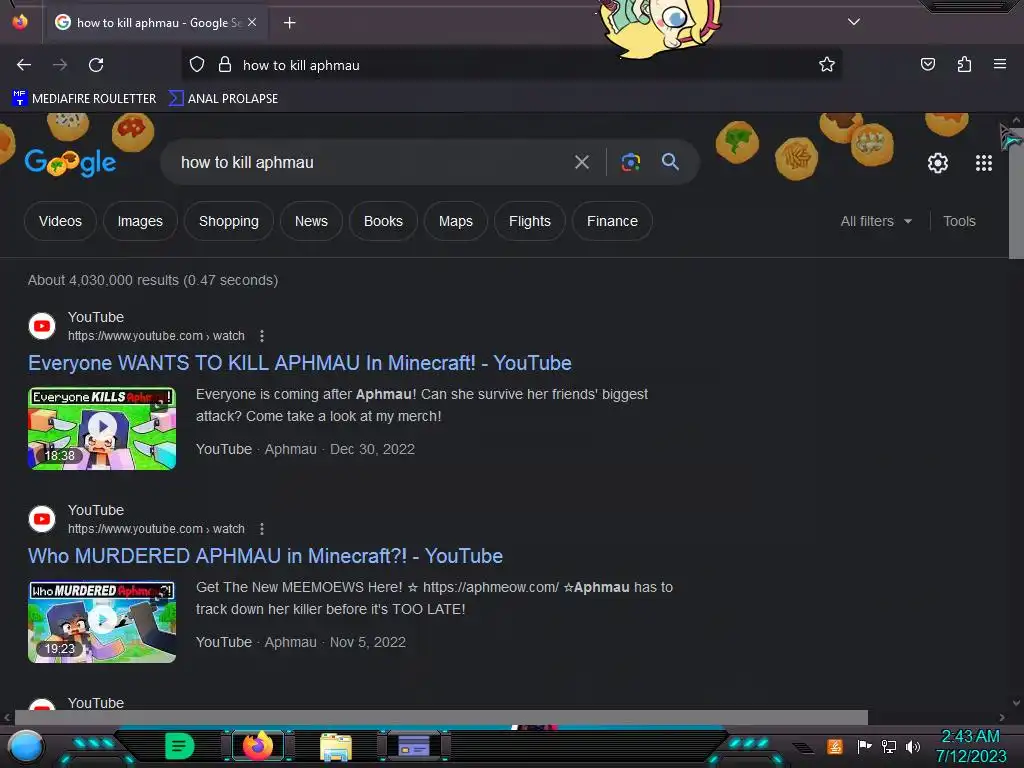Switch to the Maps filter
This screenshot has height=768, width=1024.
[456, 221]
